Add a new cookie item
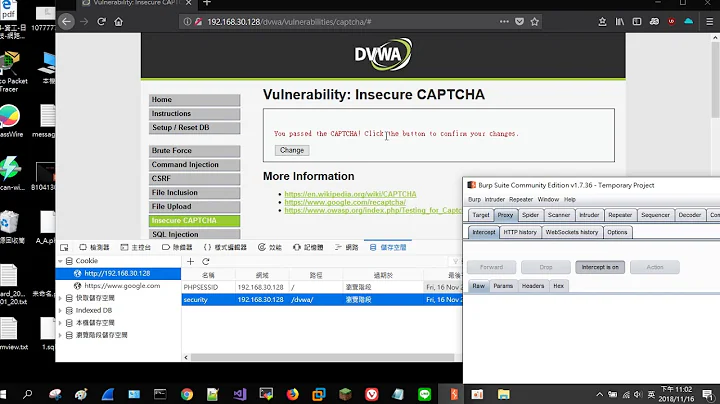The width and height of the screenshot is (720, 404). (x=190, y=261)
